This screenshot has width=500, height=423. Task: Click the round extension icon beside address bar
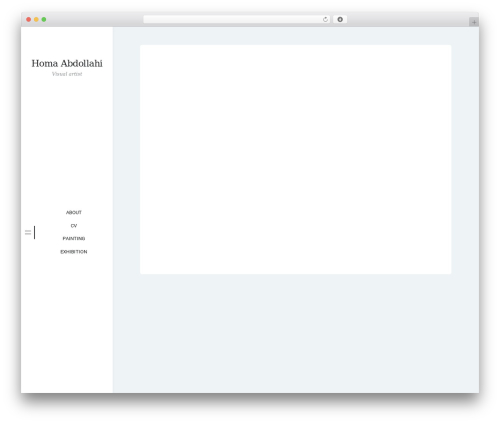click(x=340, y=19)
